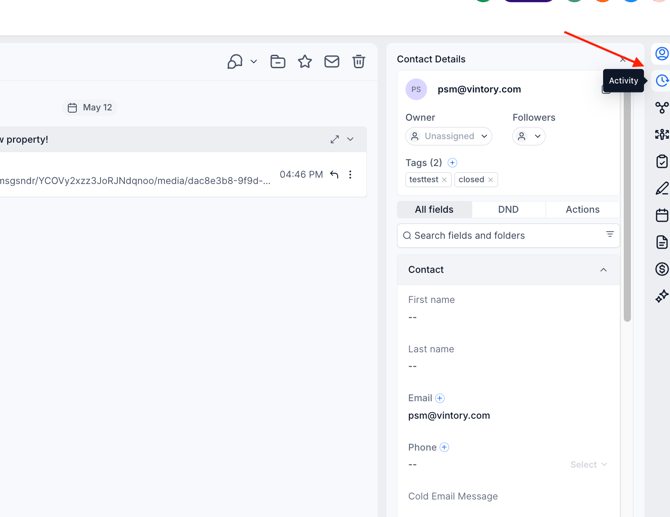Star the conversation
Image resolution: width=670 pixels, height=517 pixels.
pyautogui.click(x=305, y=62)
